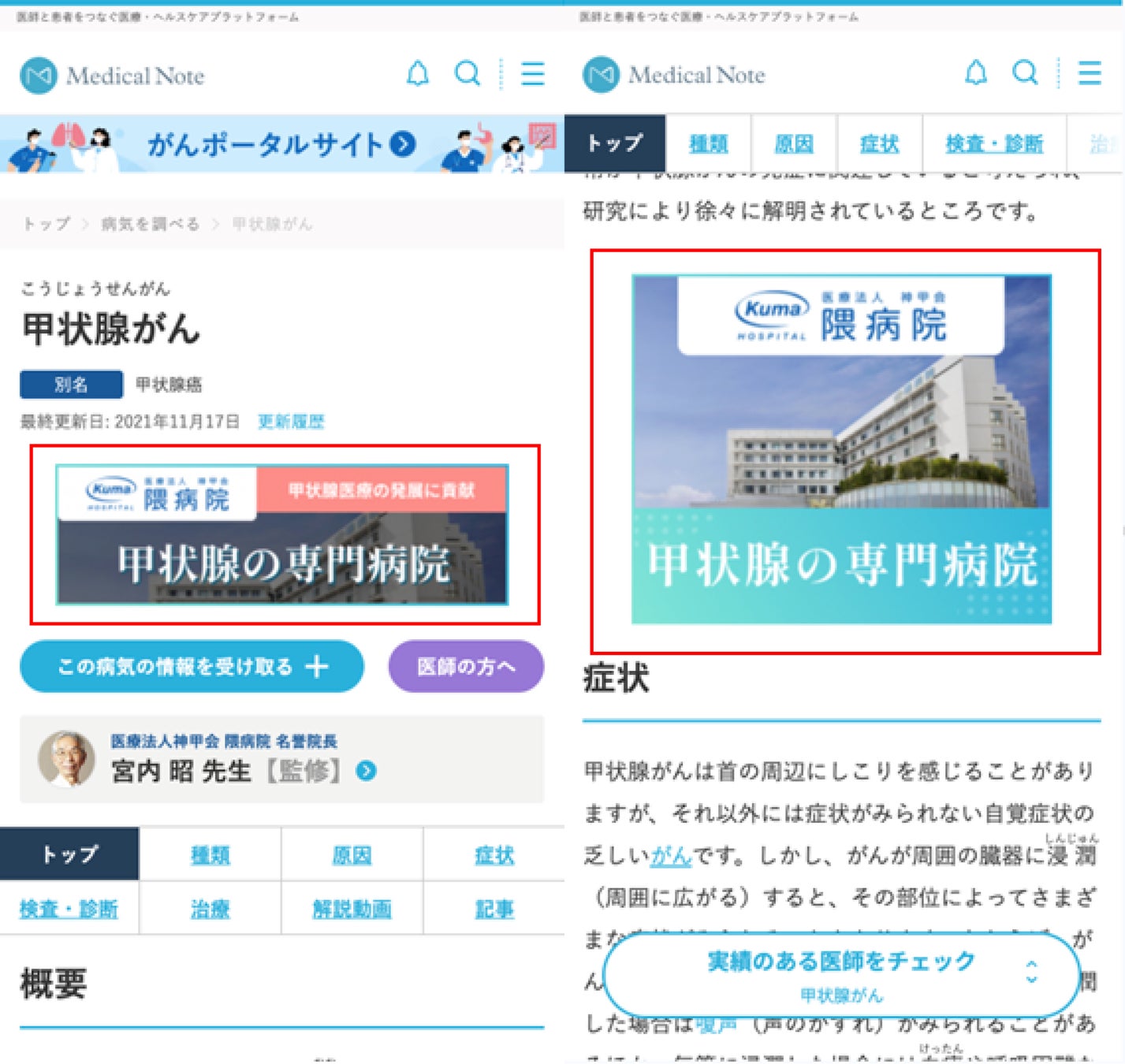
Task: Click the 実績のある医師をチェック floating button
Action: coord(842,975)
